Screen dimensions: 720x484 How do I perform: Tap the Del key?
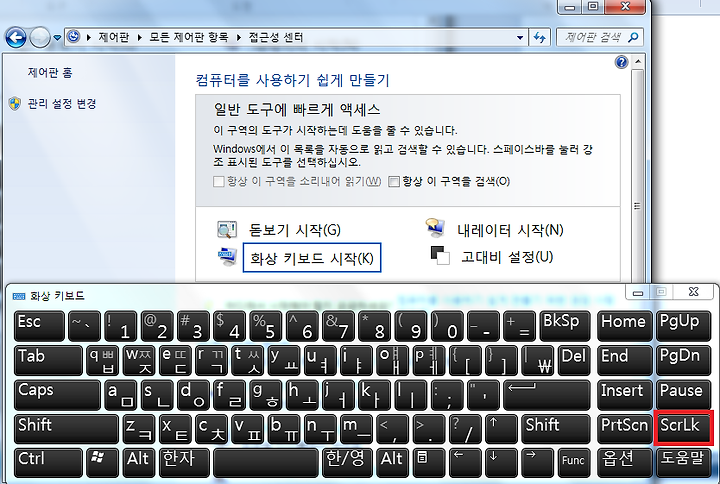point(574,361)
